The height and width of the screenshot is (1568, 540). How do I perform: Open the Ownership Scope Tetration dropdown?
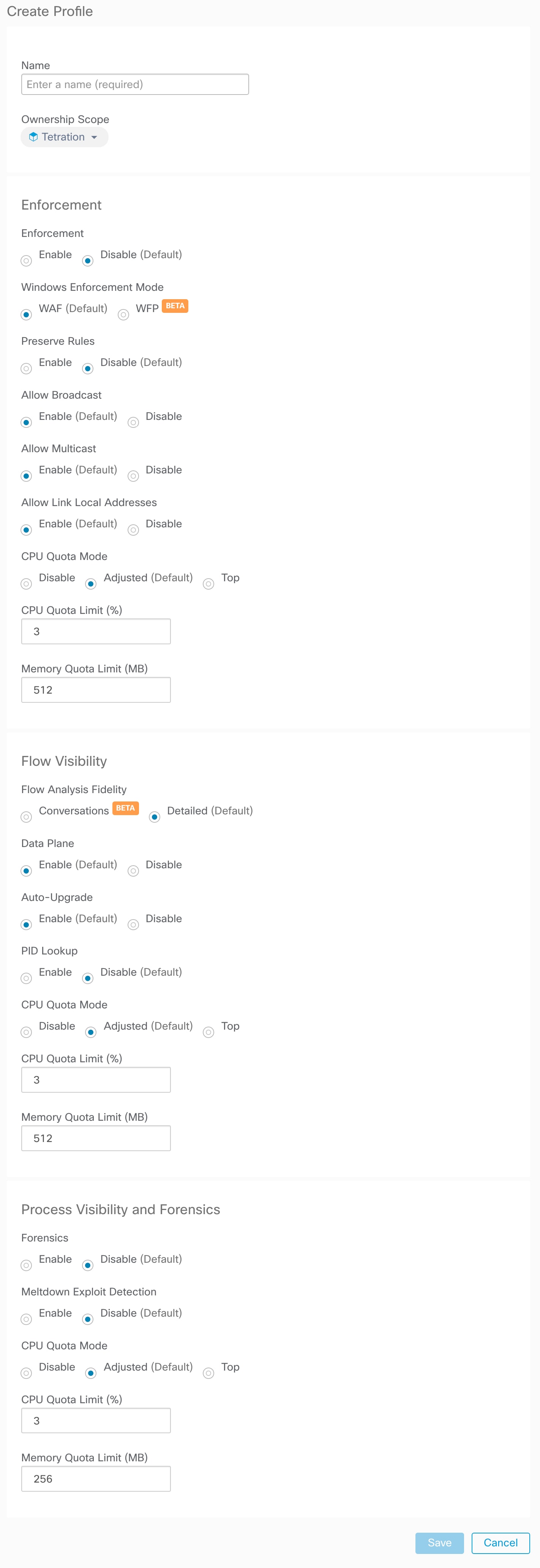pyautogui.click(x=65, y=137)
